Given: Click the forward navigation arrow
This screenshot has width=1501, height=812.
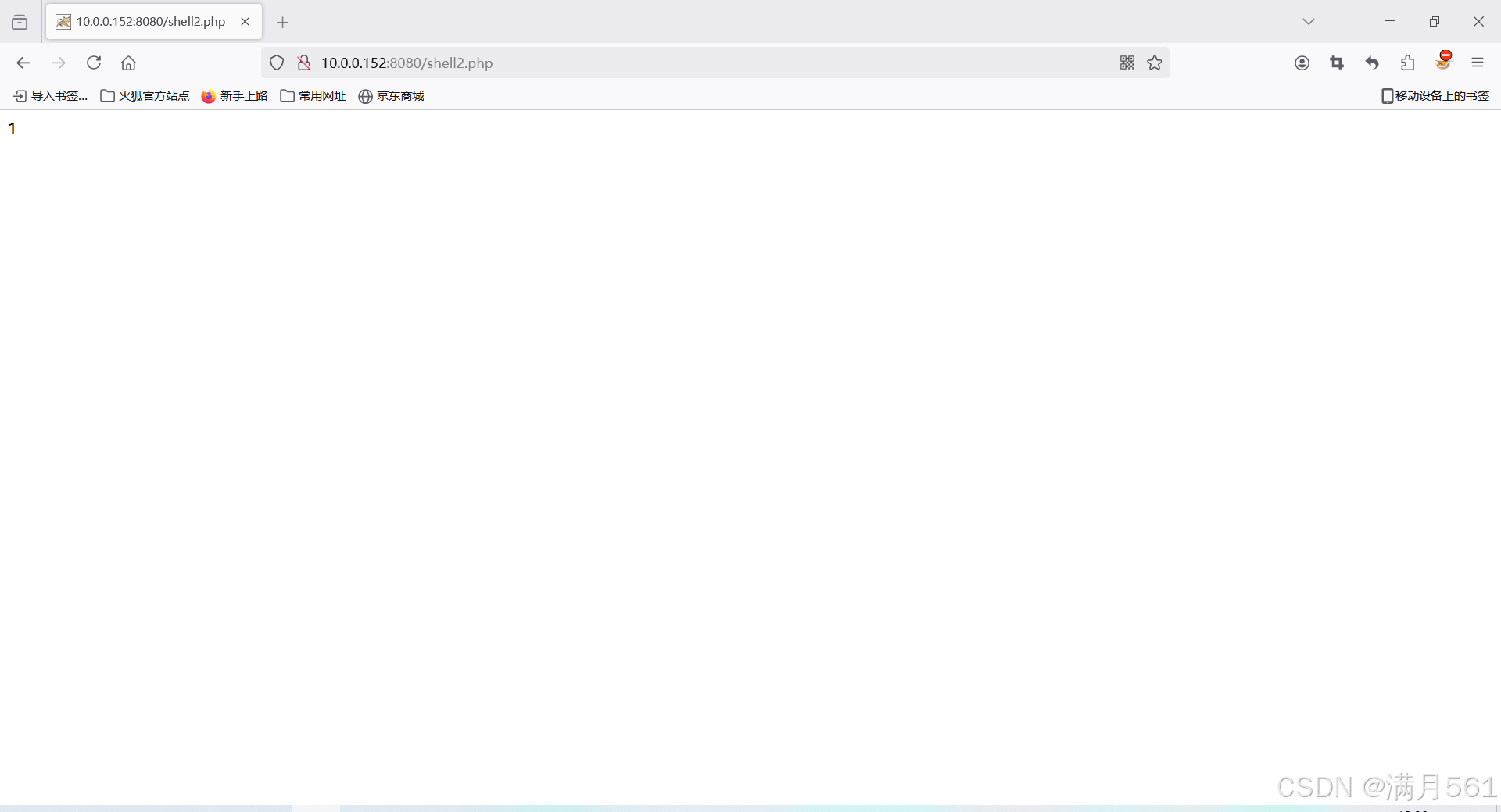Looking at the screenshot, I should (59, 63).
